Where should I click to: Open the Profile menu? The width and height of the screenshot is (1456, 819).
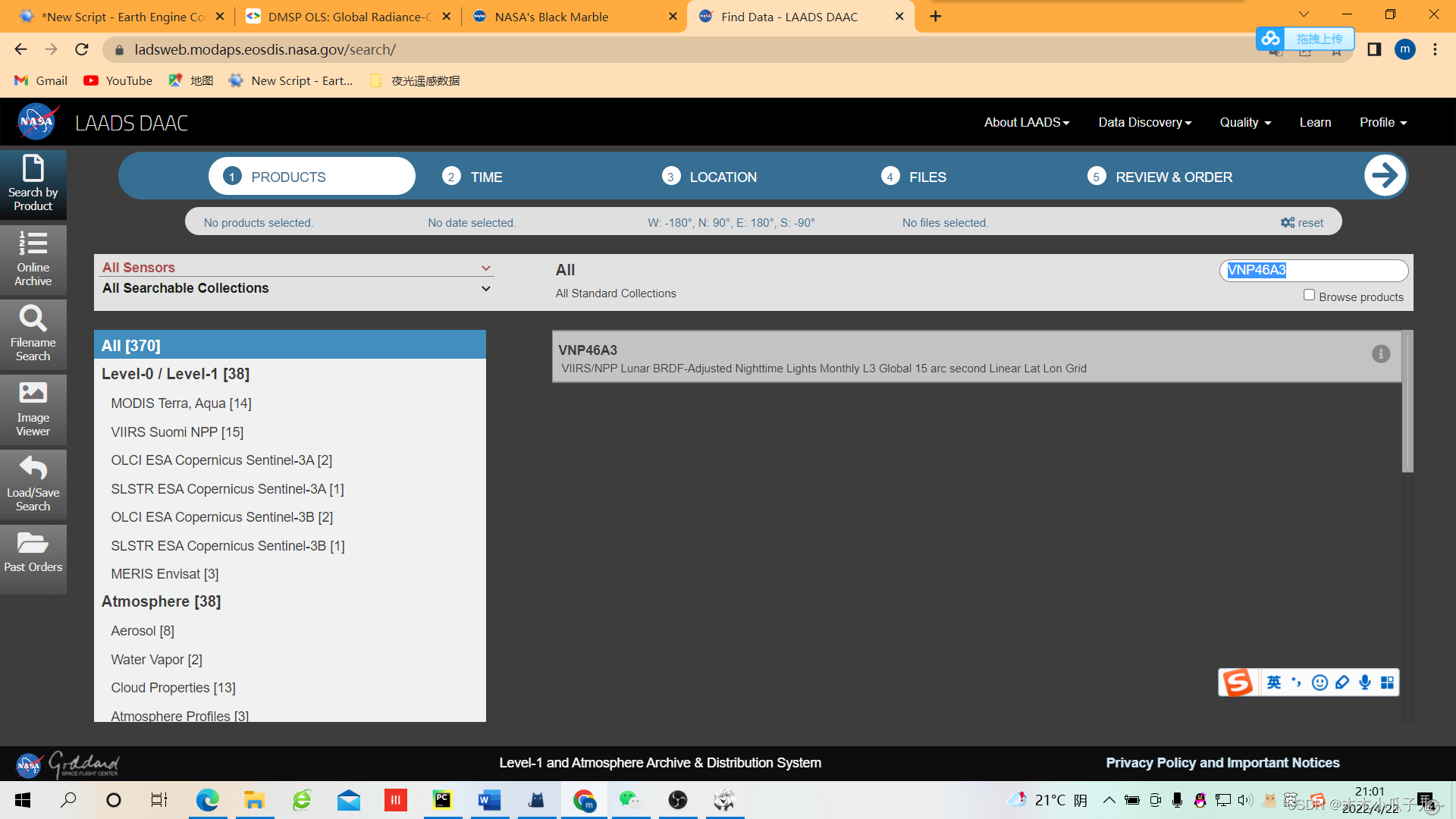1382,122
